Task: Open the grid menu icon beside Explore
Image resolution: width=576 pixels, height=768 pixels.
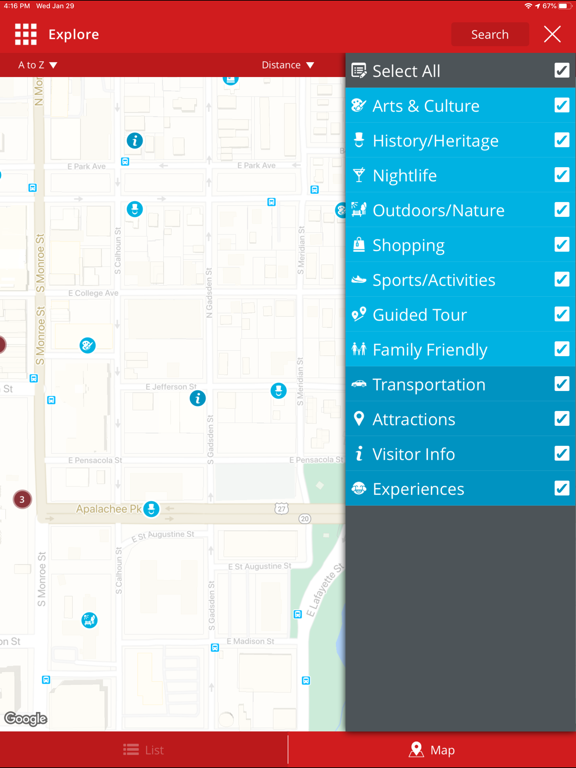Action: pyautogui.click(x=25, y=34)
